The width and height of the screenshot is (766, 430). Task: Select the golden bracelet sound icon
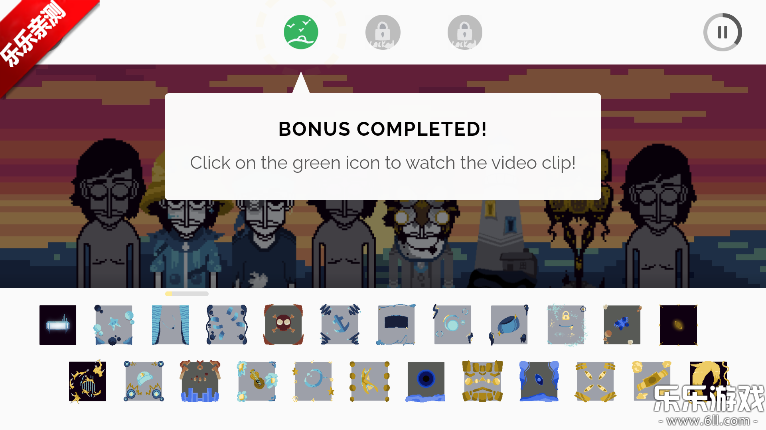[652, 381]
